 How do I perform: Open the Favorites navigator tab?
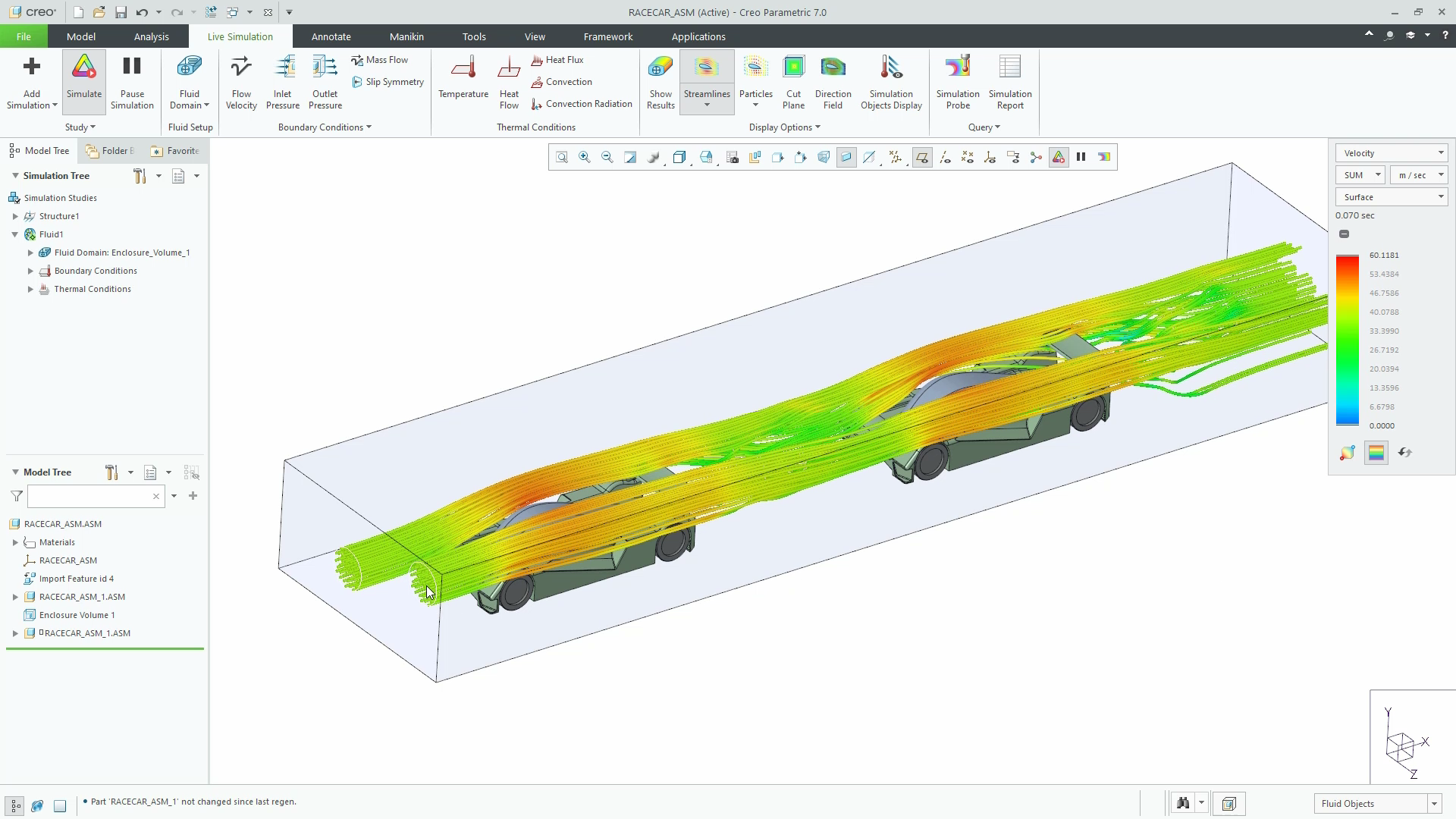[176, 151]
